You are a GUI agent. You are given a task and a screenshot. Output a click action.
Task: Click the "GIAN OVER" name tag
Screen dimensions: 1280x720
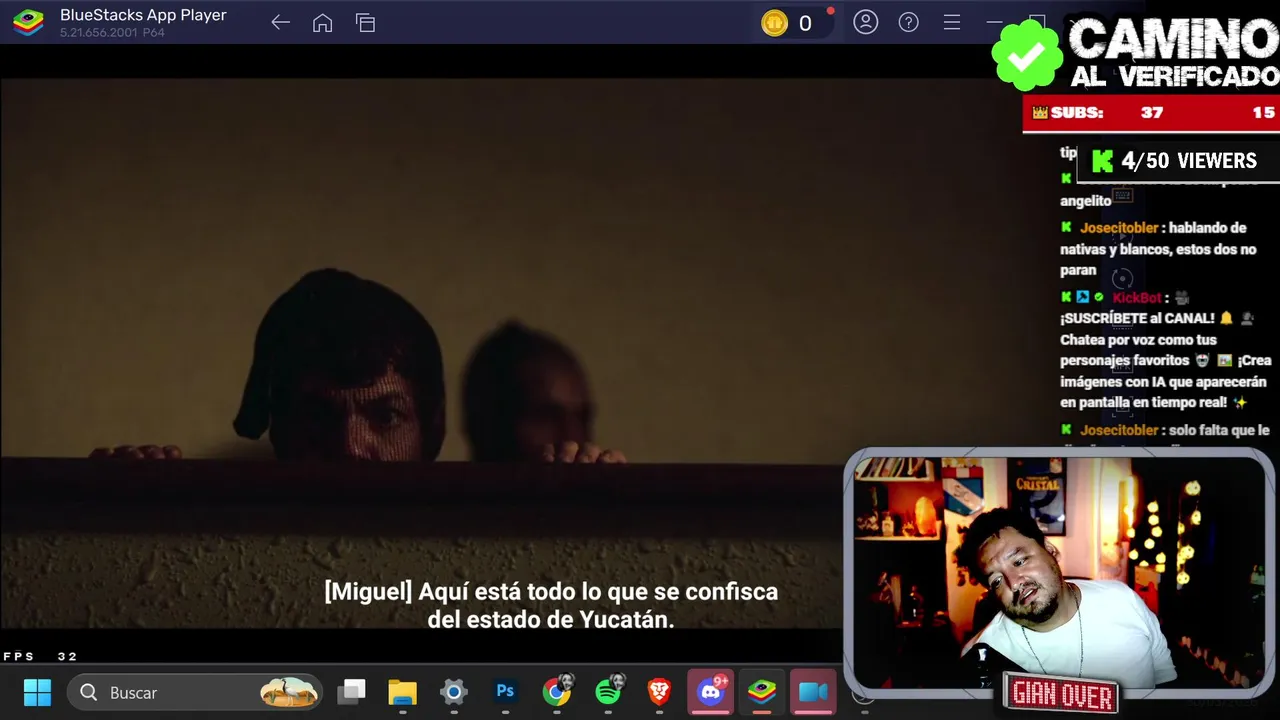point(1062,694)
